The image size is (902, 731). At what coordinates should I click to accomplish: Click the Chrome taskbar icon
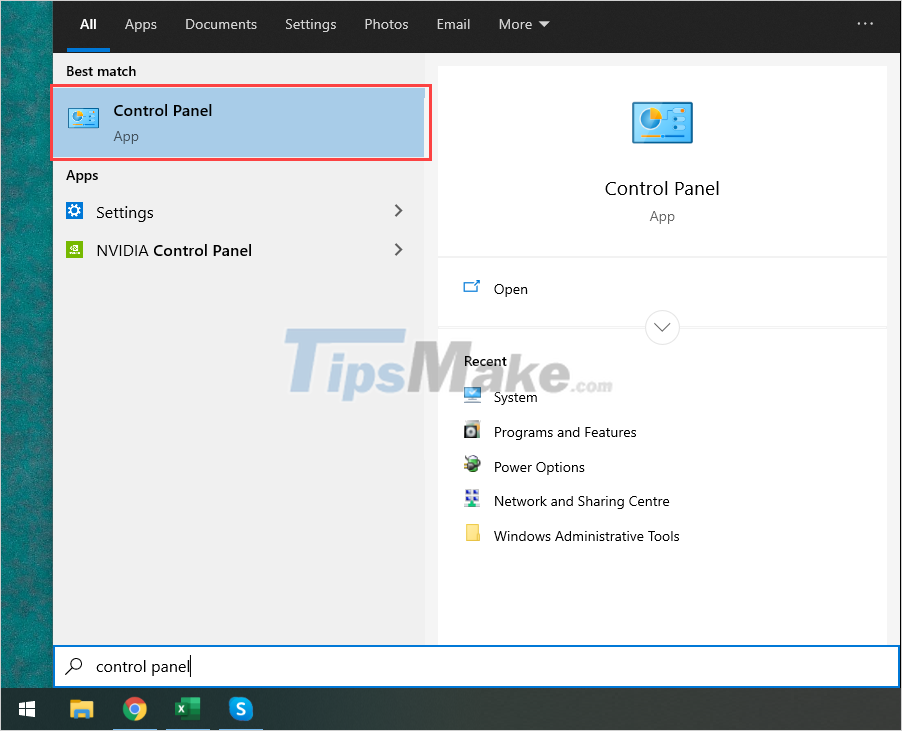(x=135, y=709)
